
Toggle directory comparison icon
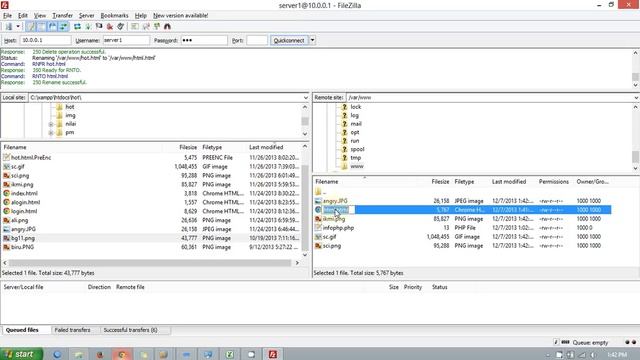click(x=146, y=27)
